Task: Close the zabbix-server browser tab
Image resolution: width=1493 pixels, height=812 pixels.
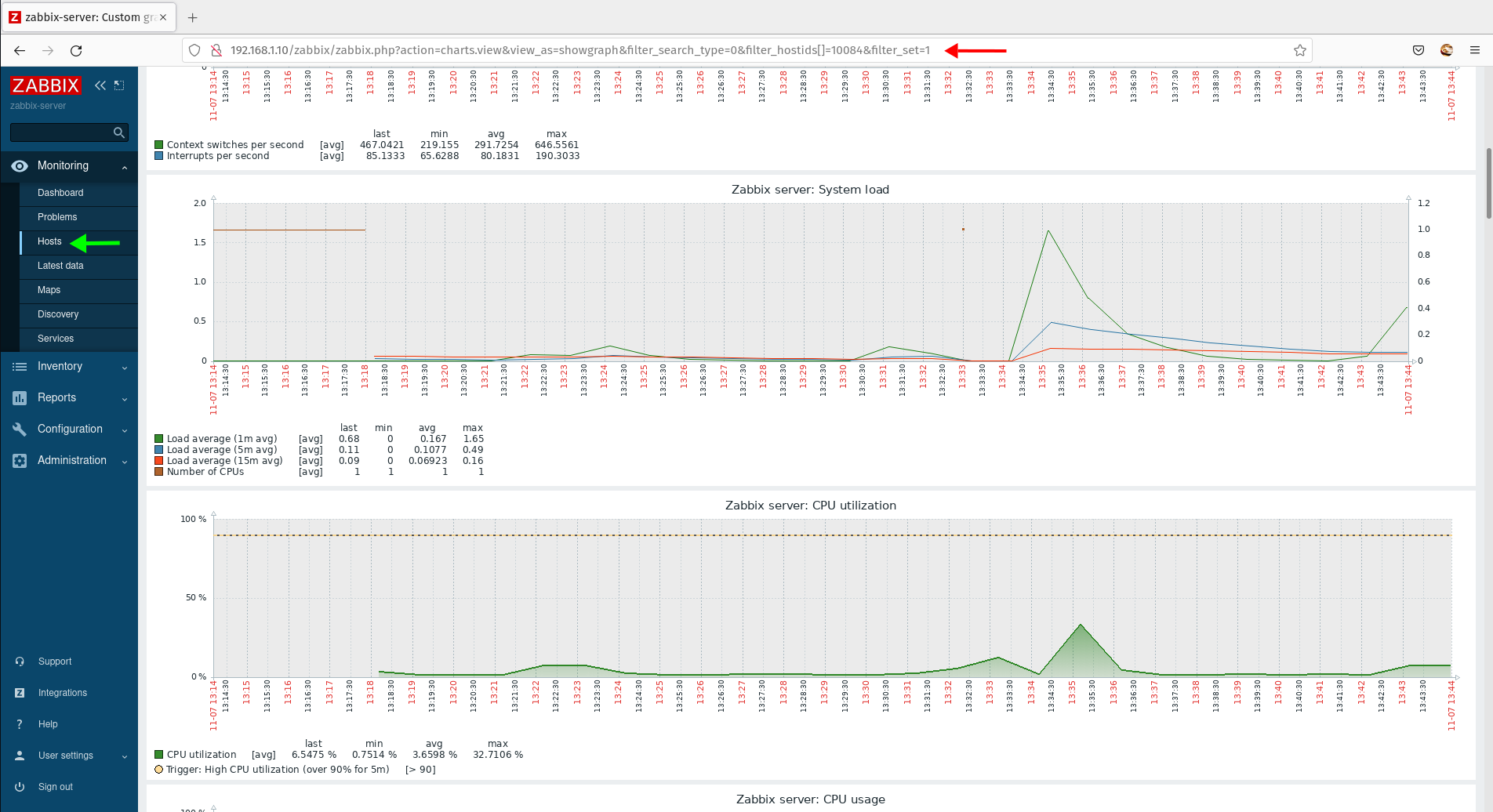Action: pyautogui.click(x=163, y=17)
